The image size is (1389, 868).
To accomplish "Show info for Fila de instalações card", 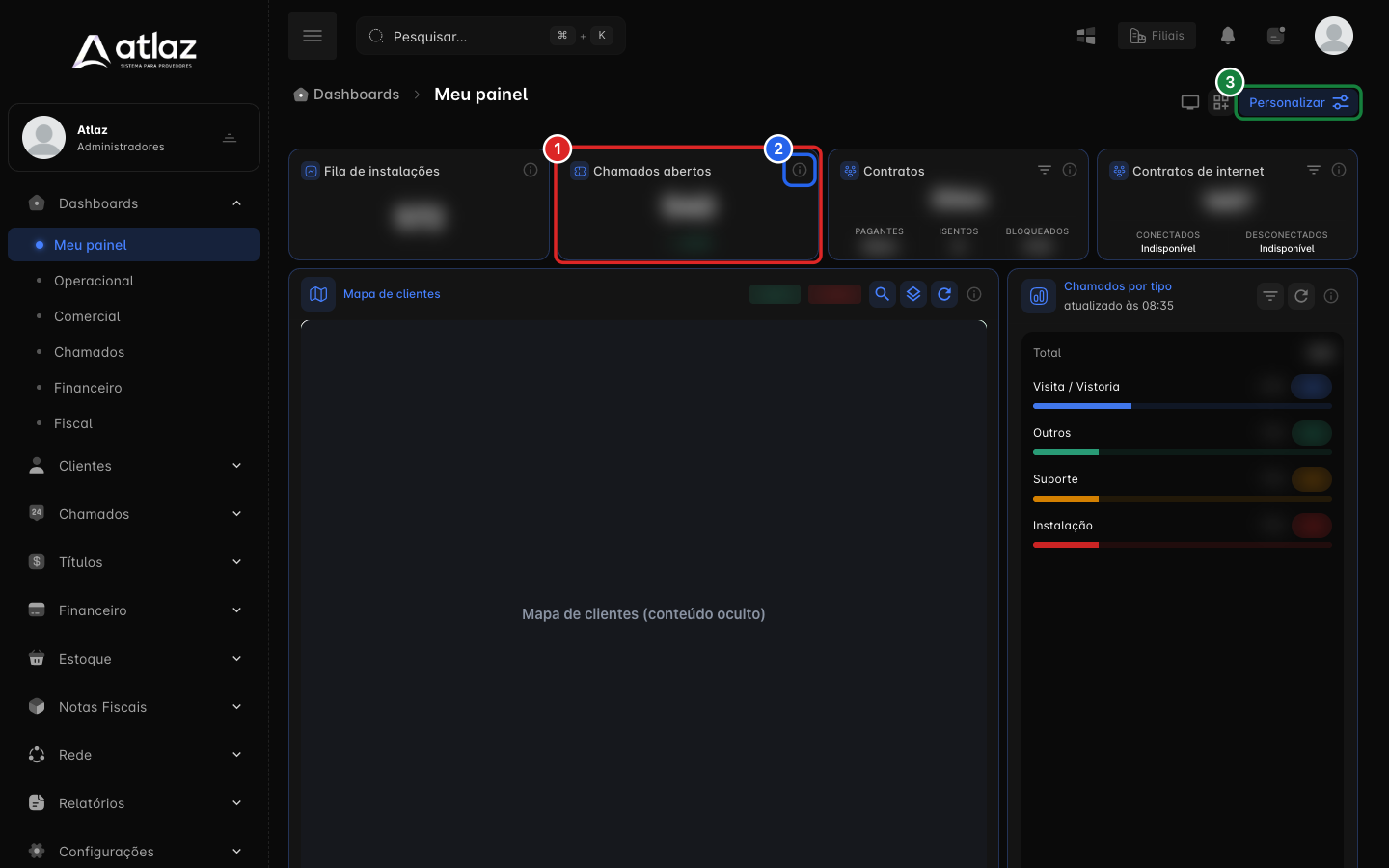I will [x=531, y=170].
